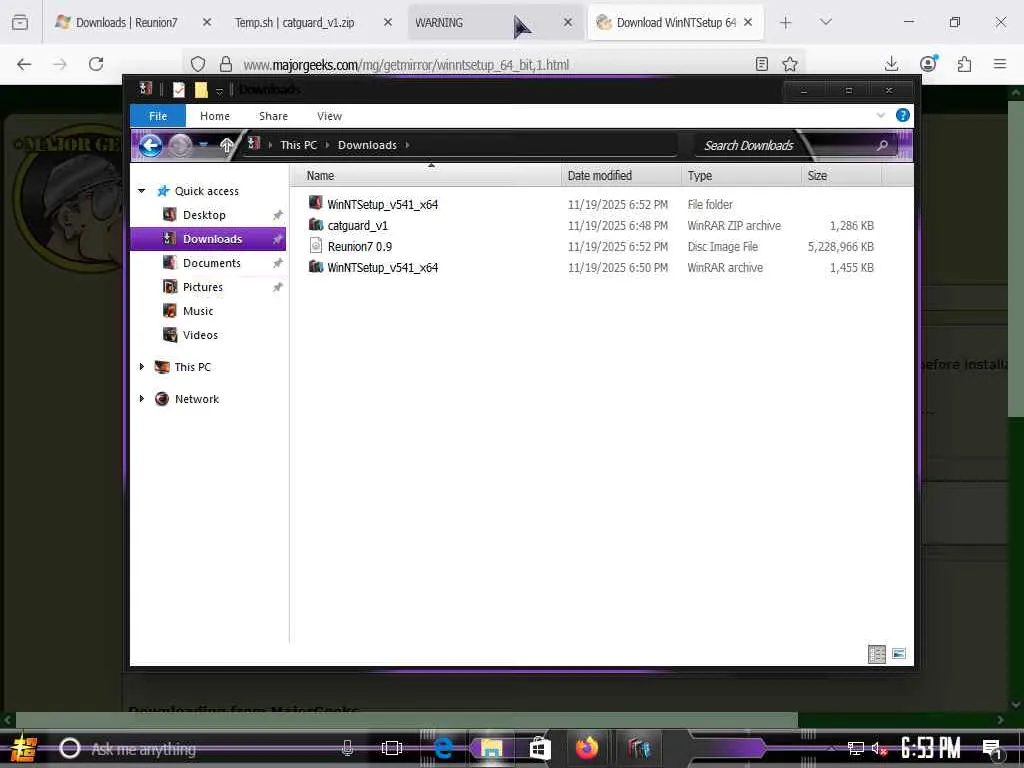This screenshot has height=768, width=1024.
Task: Click Downloads in the address breadcrumb
Action: tap(367, 145)
